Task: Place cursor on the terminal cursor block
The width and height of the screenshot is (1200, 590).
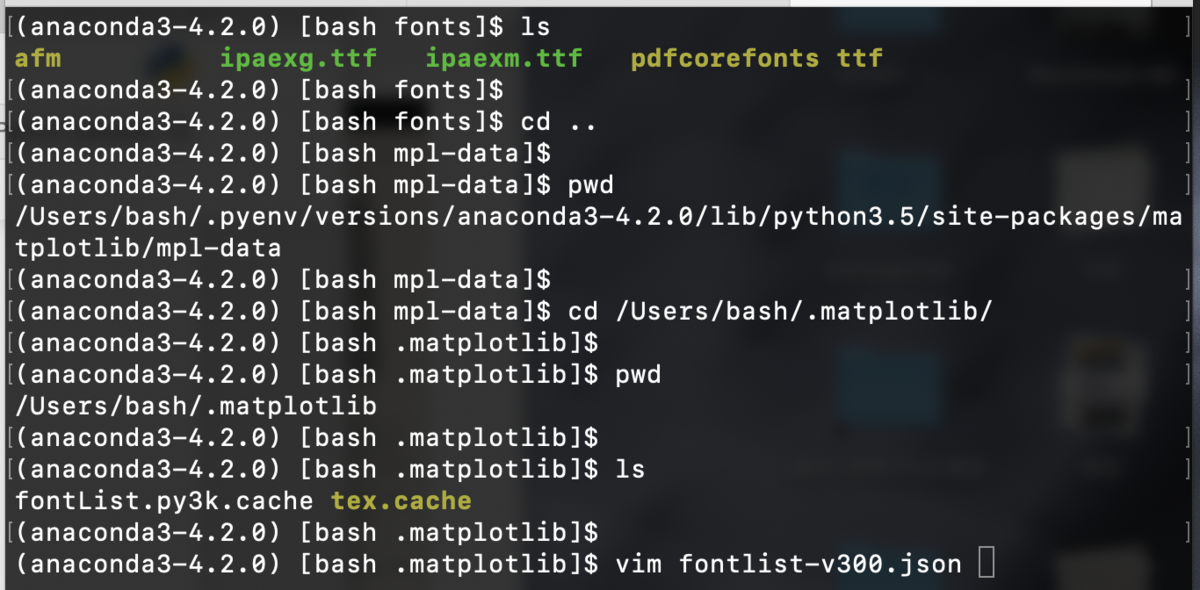Action: [x=985, y=563]
